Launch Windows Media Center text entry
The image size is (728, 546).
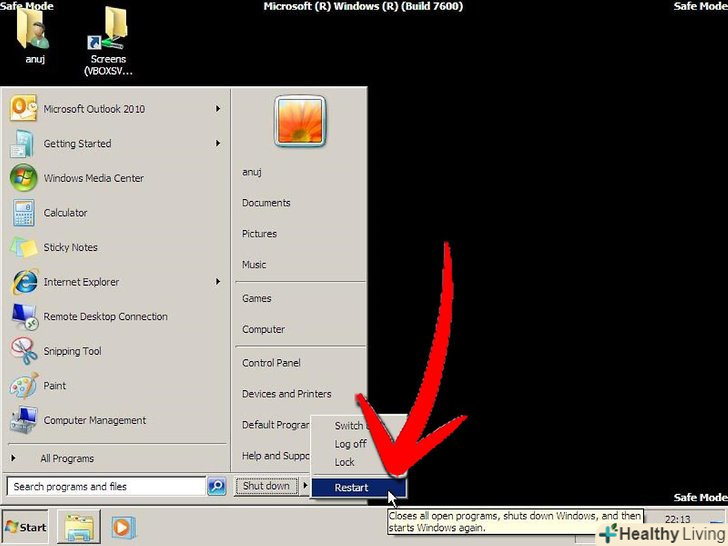[x=94, y=178]
